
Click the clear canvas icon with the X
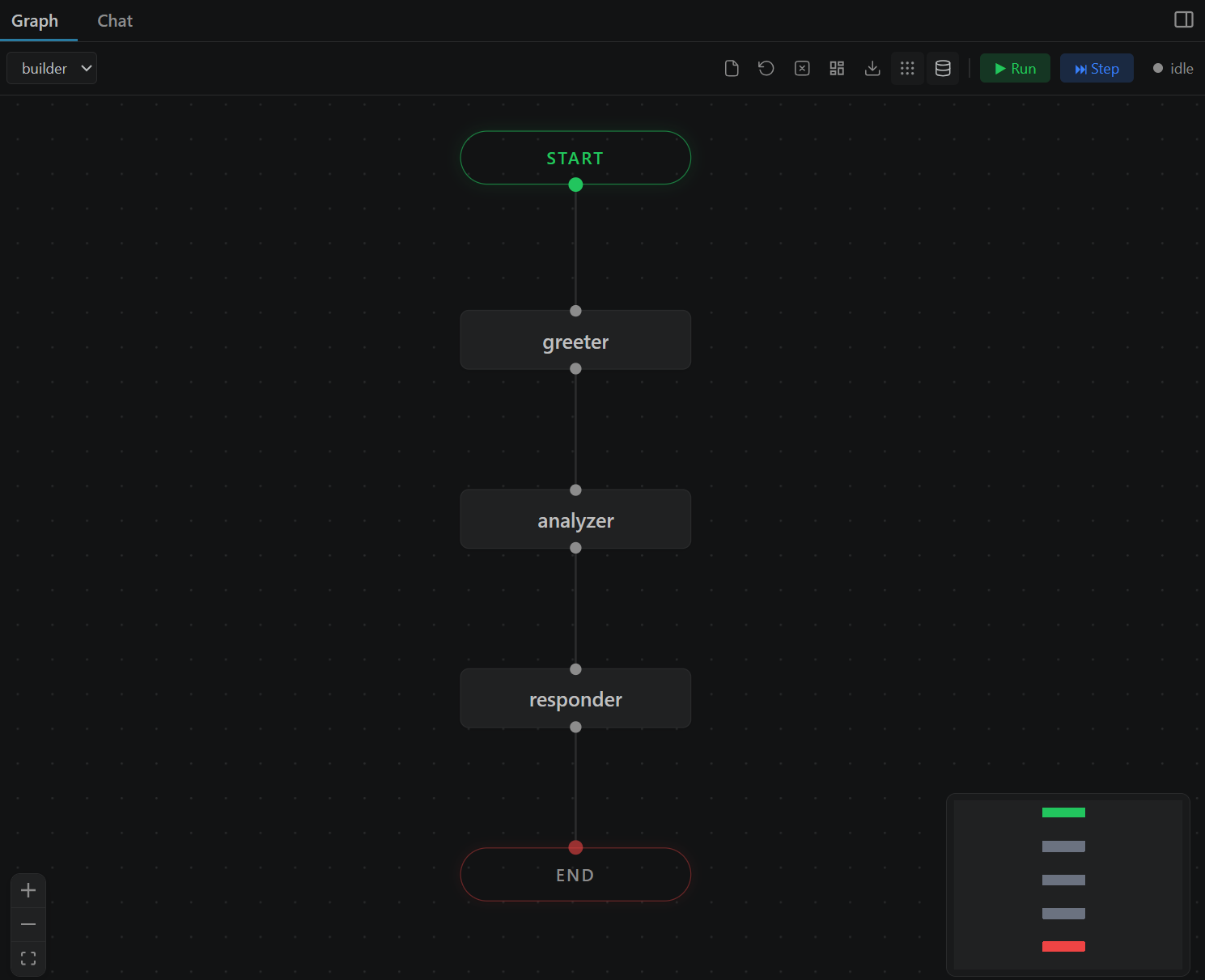coord(801,68)
